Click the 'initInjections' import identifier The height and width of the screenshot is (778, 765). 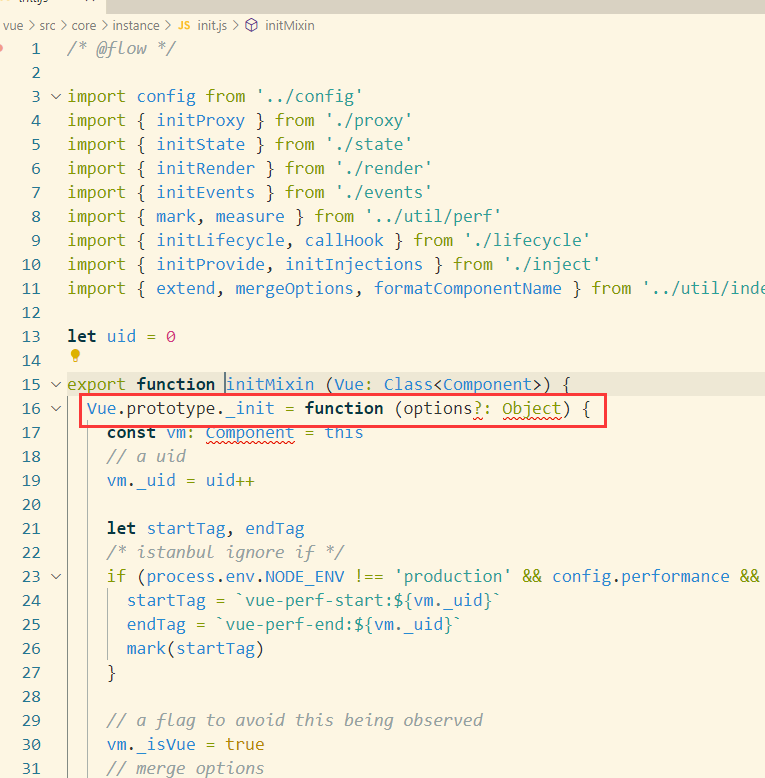[354, 264]
